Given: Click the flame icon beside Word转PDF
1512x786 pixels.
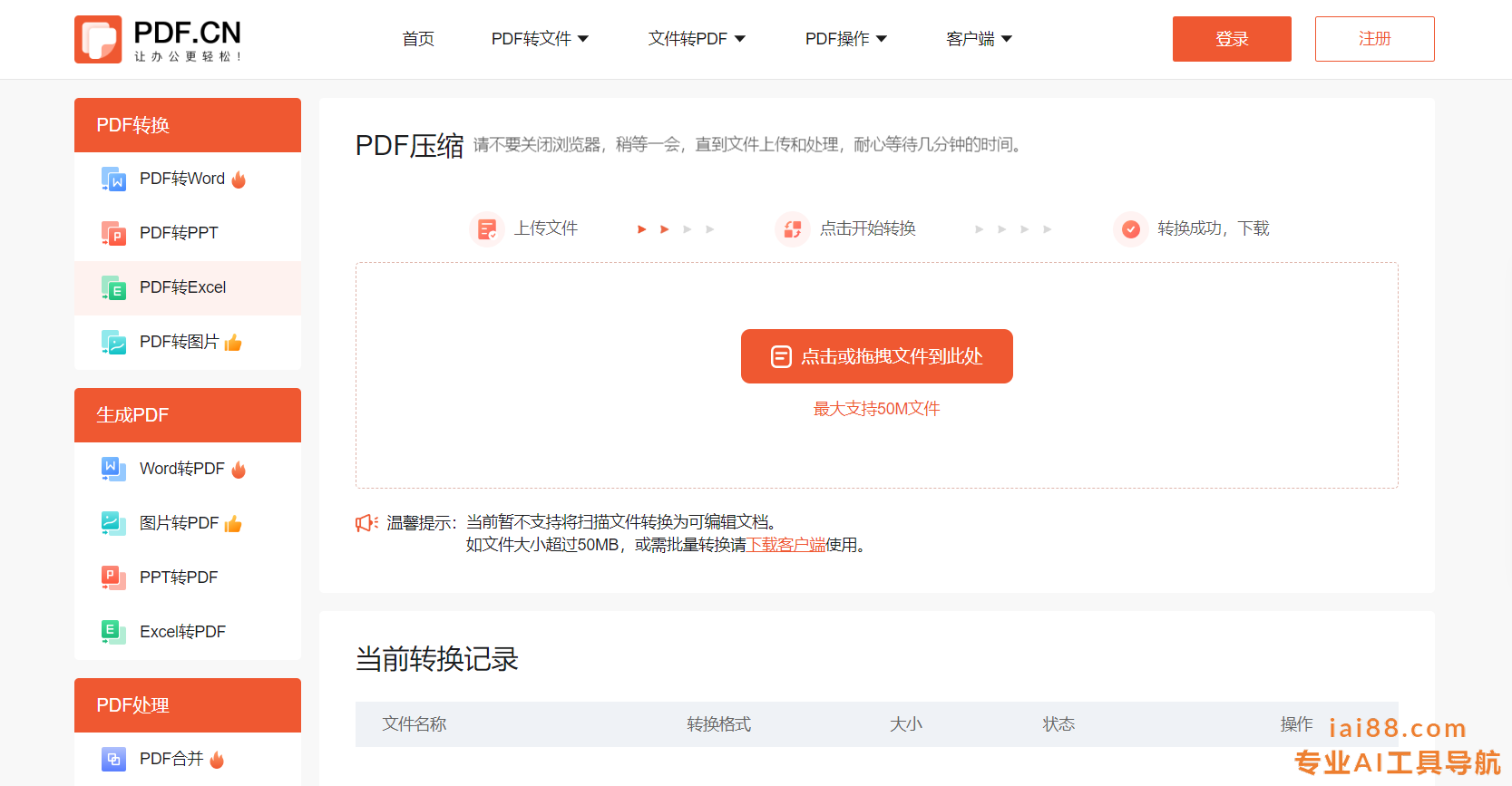Looking at the screenshot, I should pos(239,470).
